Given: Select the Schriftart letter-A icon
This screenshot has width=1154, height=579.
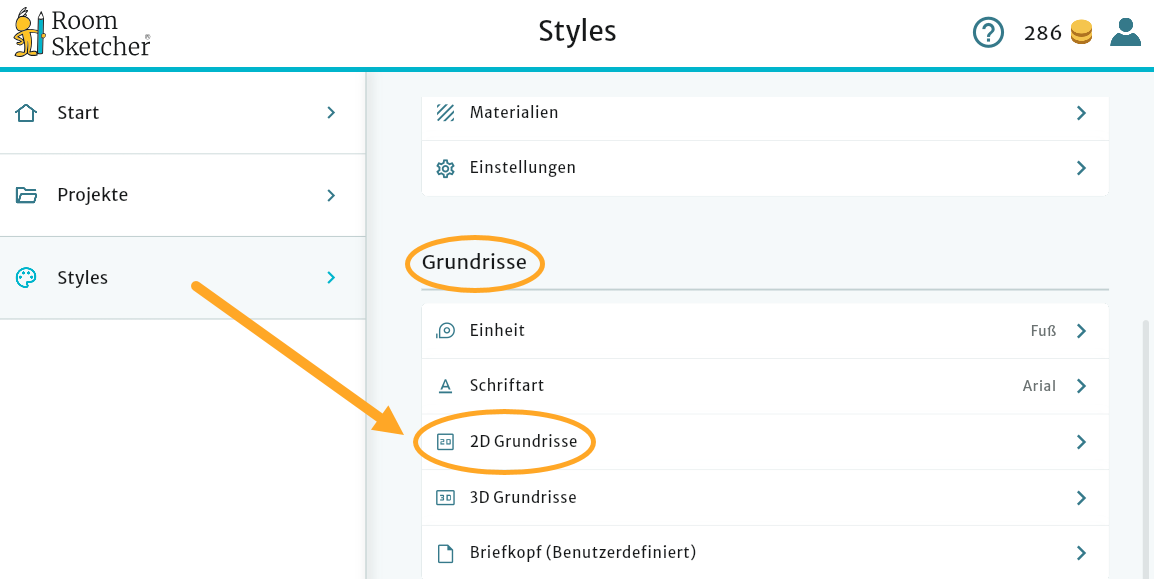Looking at the screenshot, I should (x=445, y=385).
